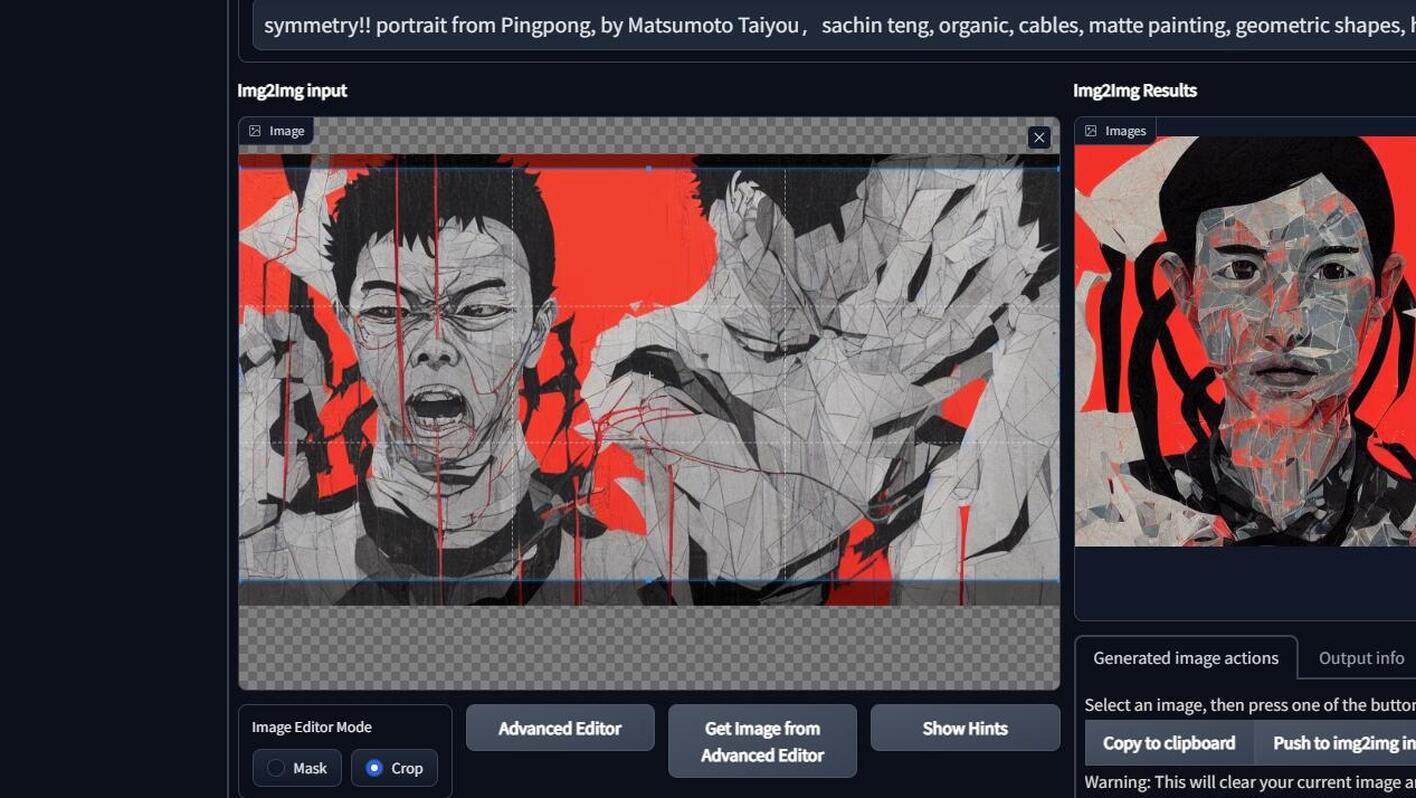Click the top-center crop handle
Image resolution: width=1416 pixels, height=798 pixels.
pos(649,168)
